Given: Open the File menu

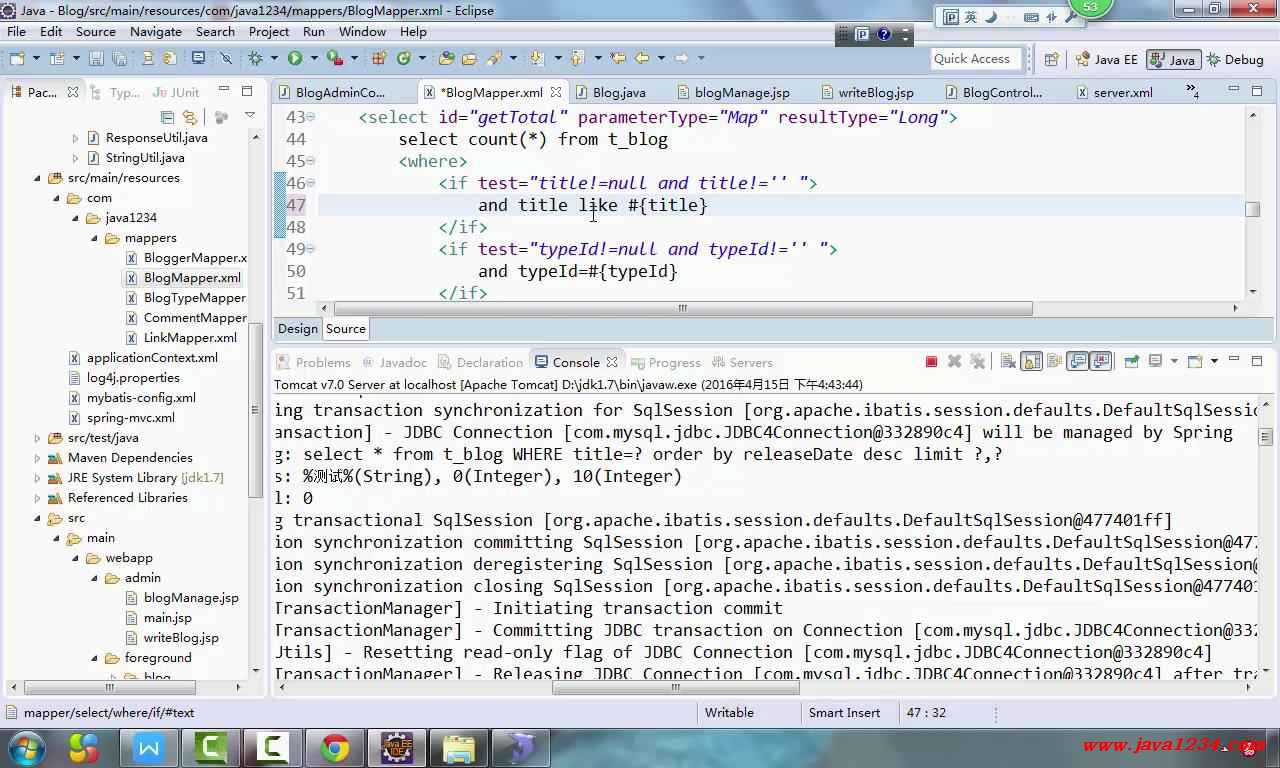Looking at the screenshot, I should point(16,31).
